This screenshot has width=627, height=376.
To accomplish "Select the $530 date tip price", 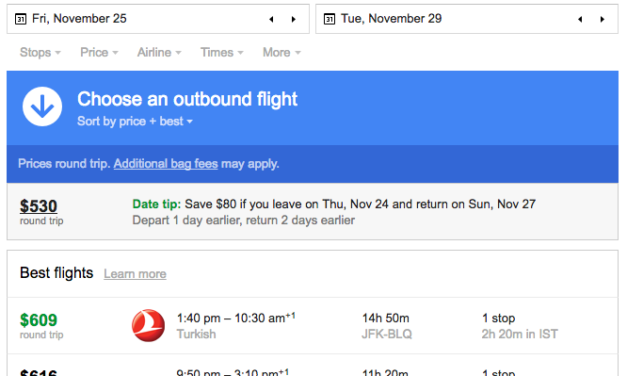I will 38,206.
